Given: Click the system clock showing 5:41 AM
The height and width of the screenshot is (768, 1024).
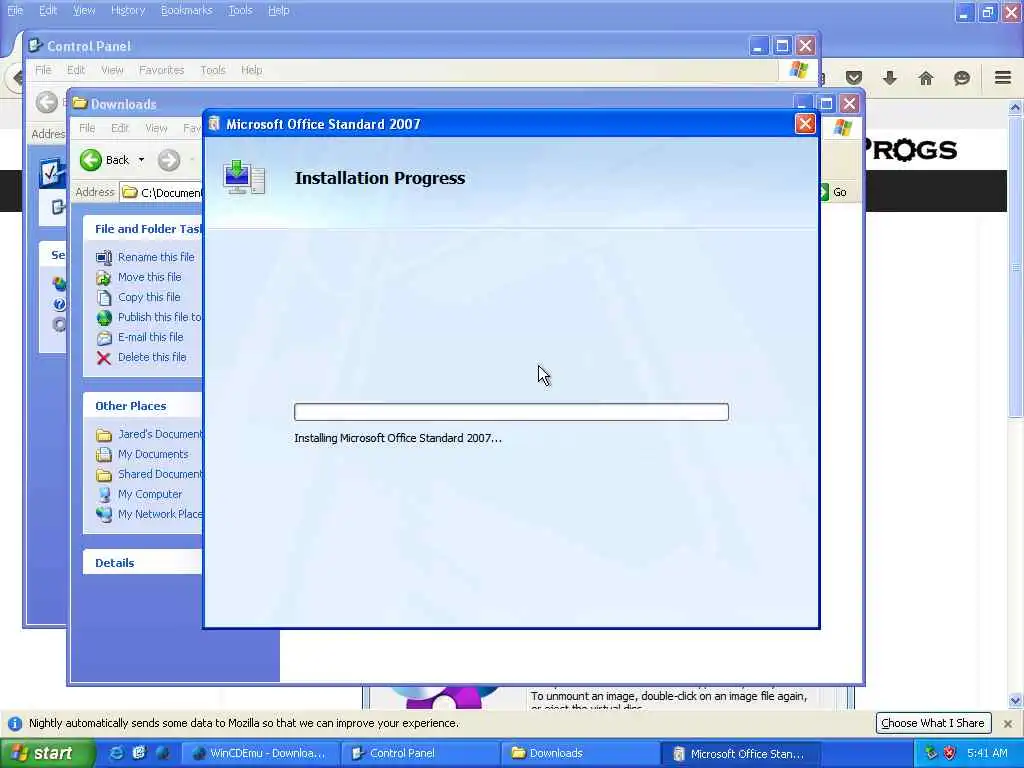Looking at the screenshot, I should (x=987, y=753).
